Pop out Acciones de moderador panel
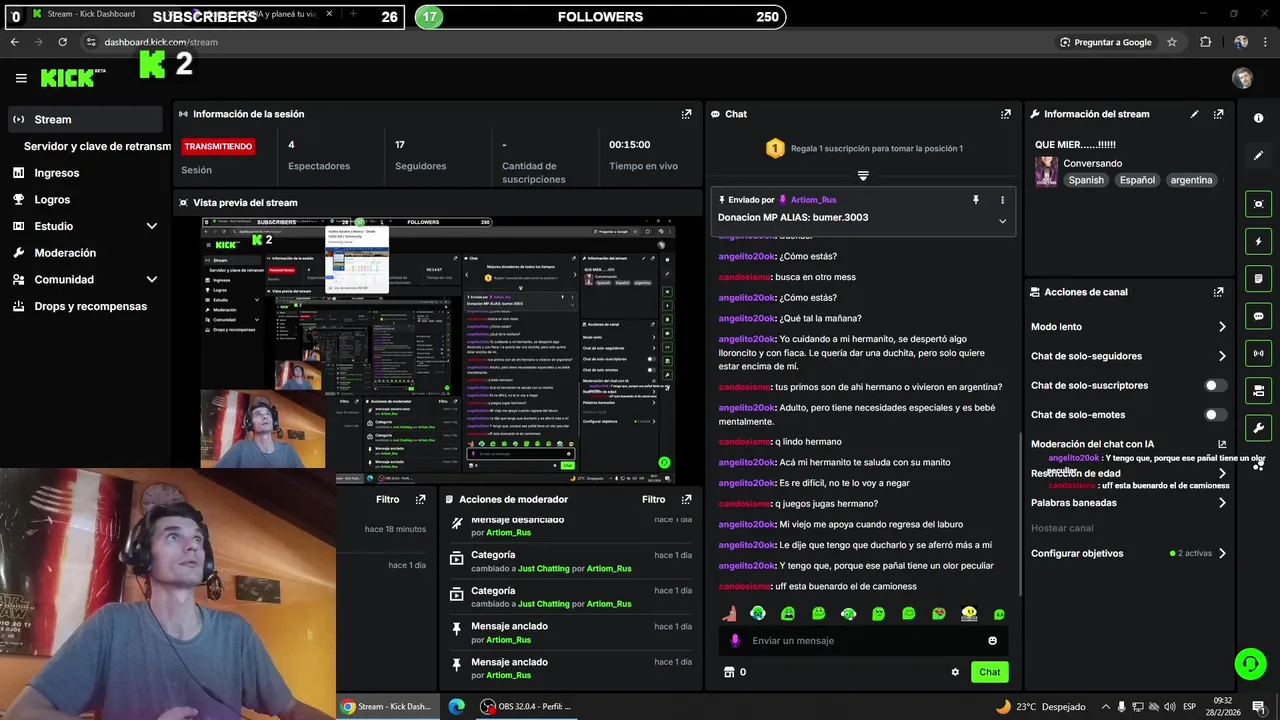The image size is (1280, 720). (686, 499)
